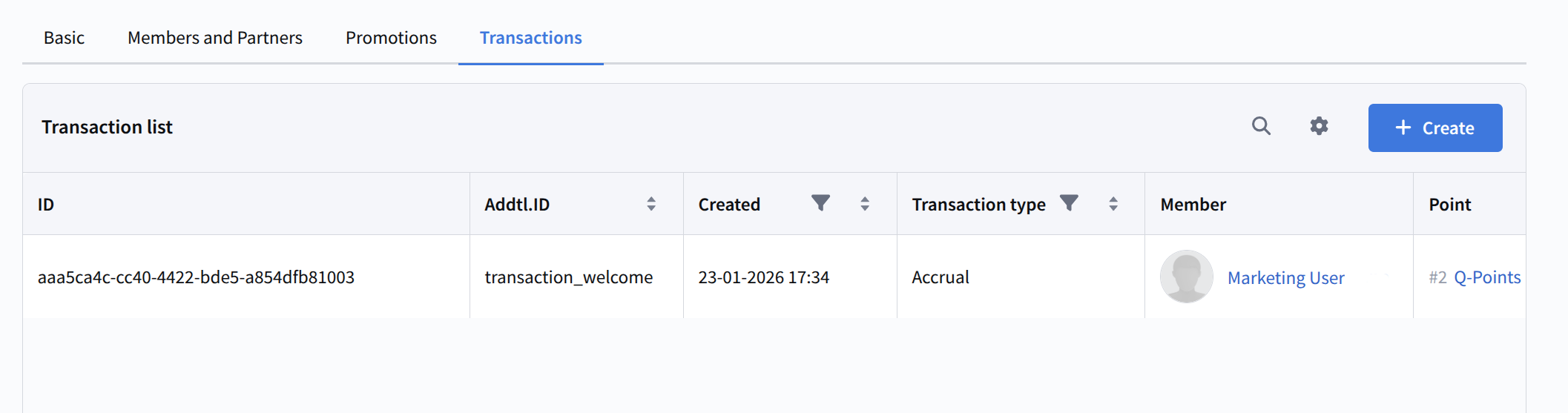Sort the Addtl.ID column
The image size is (1568, 413).
tap(651, 204)
